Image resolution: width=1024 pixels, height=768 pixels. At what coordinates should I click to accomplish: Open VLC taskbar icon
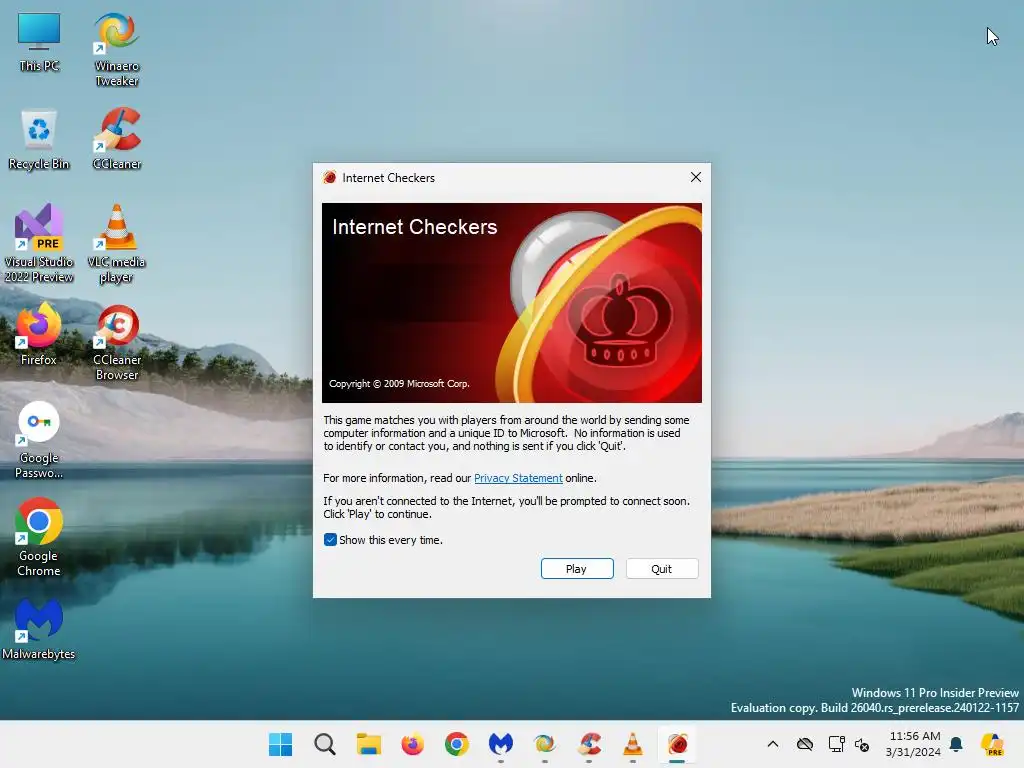tap(632, 744)
